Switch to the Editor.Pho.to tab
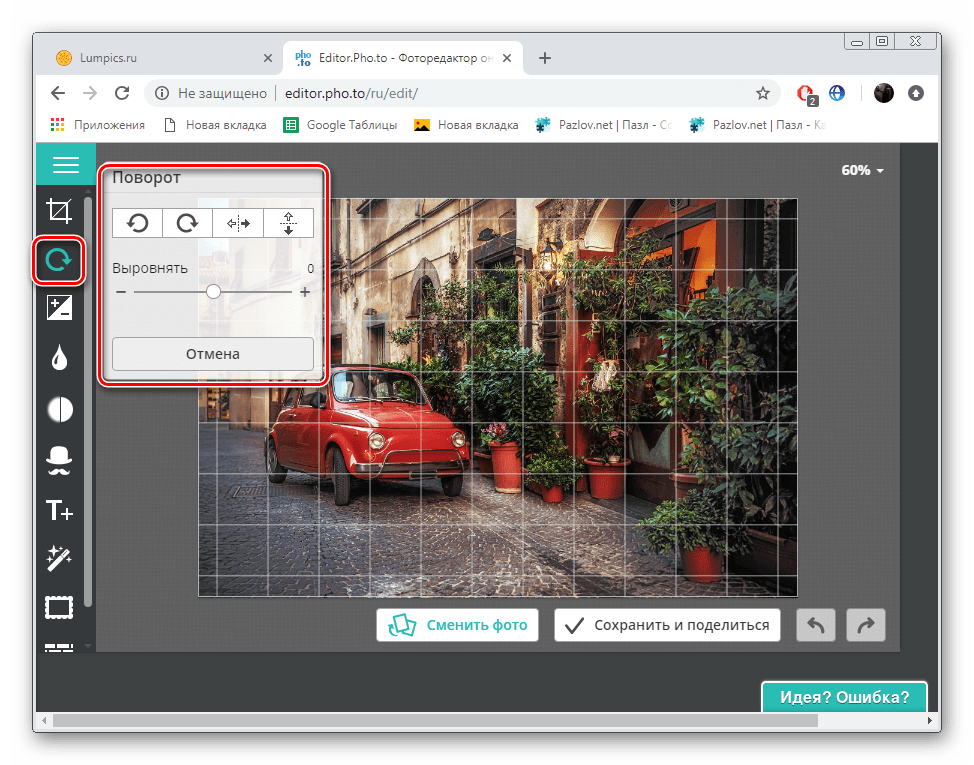Image resolution: width=974 pixels, height=765 pixels. 404,58
